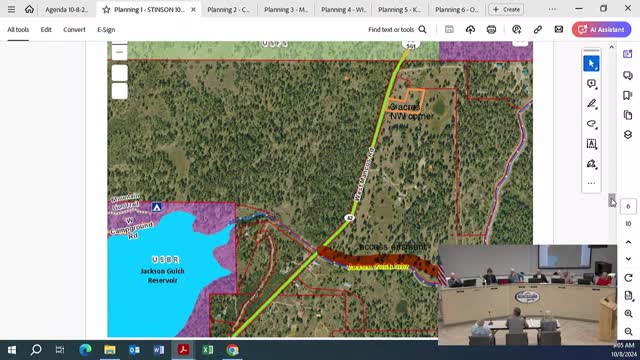Open the E-Sign menu
Image resolution: width=640 pixels, height=360 pixels.
[x=106, y=29]
